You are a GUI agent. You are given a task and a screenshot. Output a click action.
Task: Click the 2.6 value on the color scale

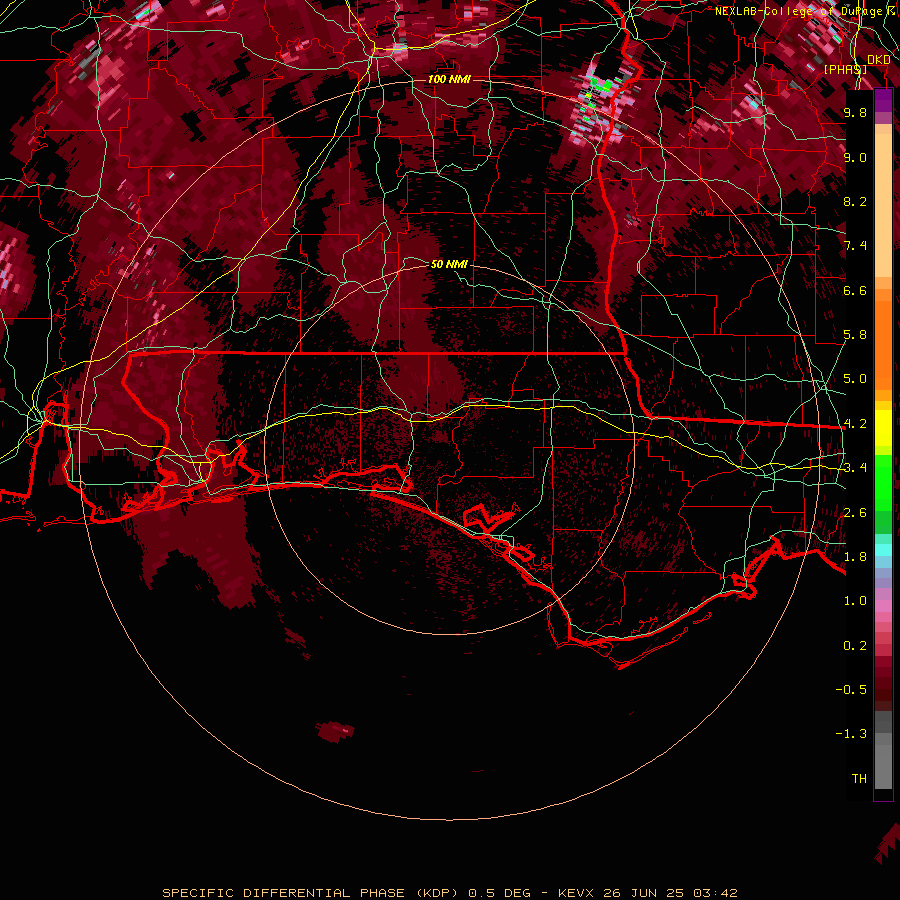[x=855, y=513]
